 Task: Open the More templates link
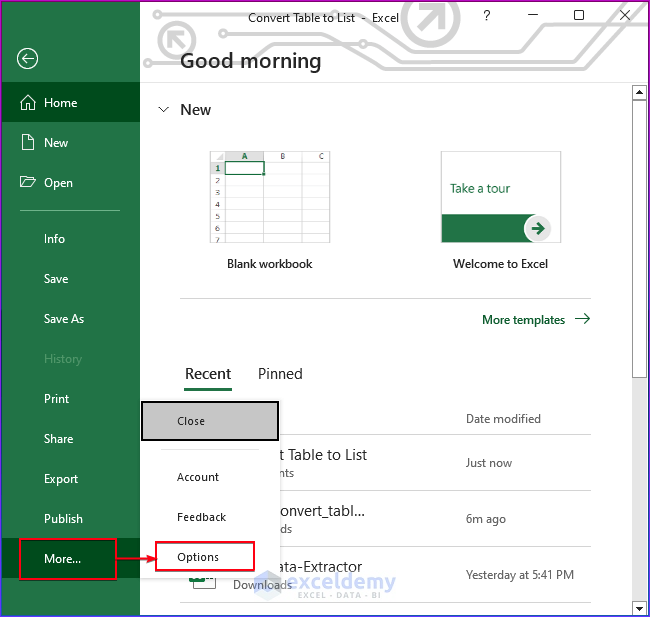click(x=523, y=320)
